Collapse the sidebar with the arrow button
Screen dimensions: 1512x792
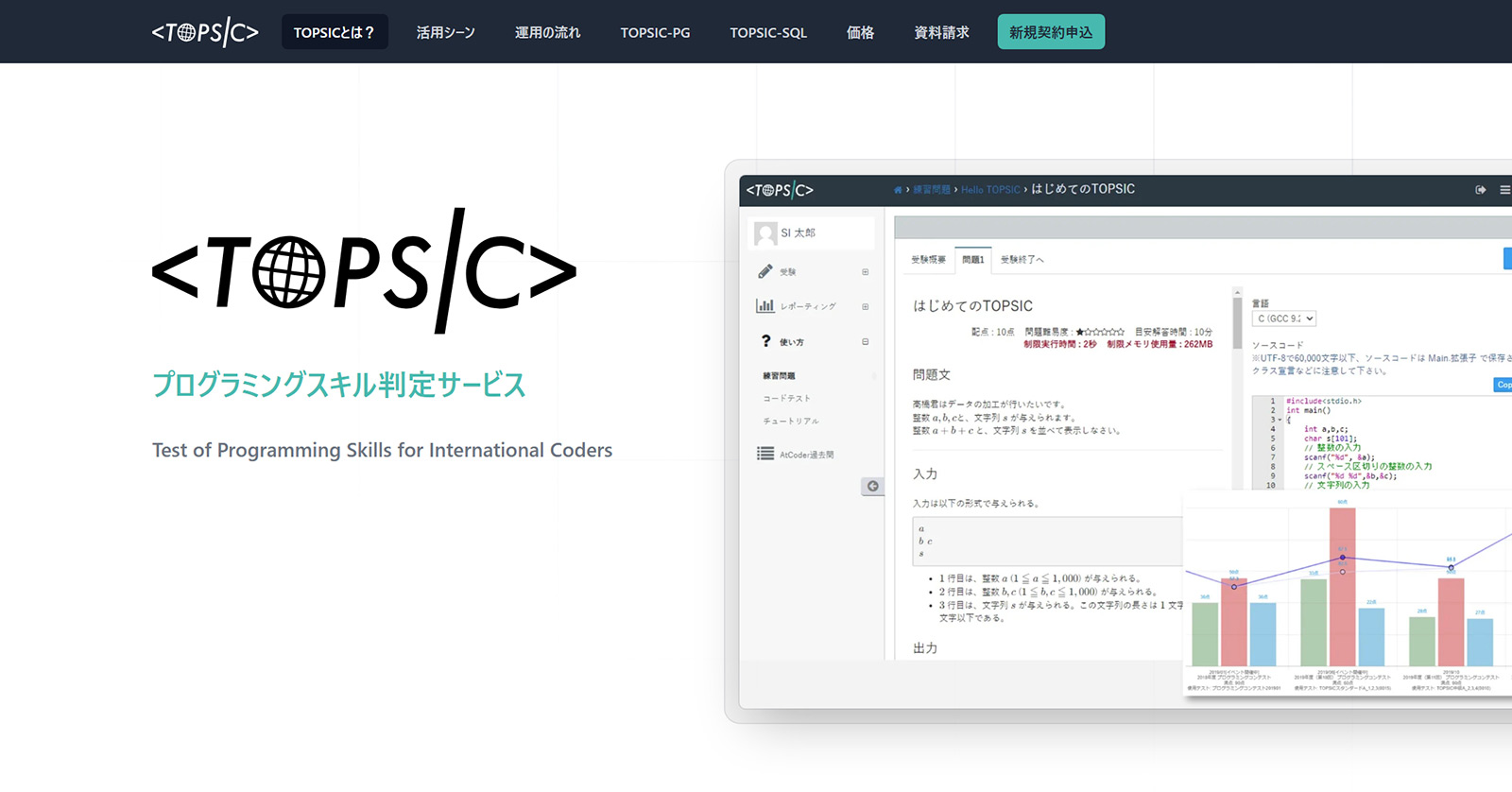pos(872,487)
